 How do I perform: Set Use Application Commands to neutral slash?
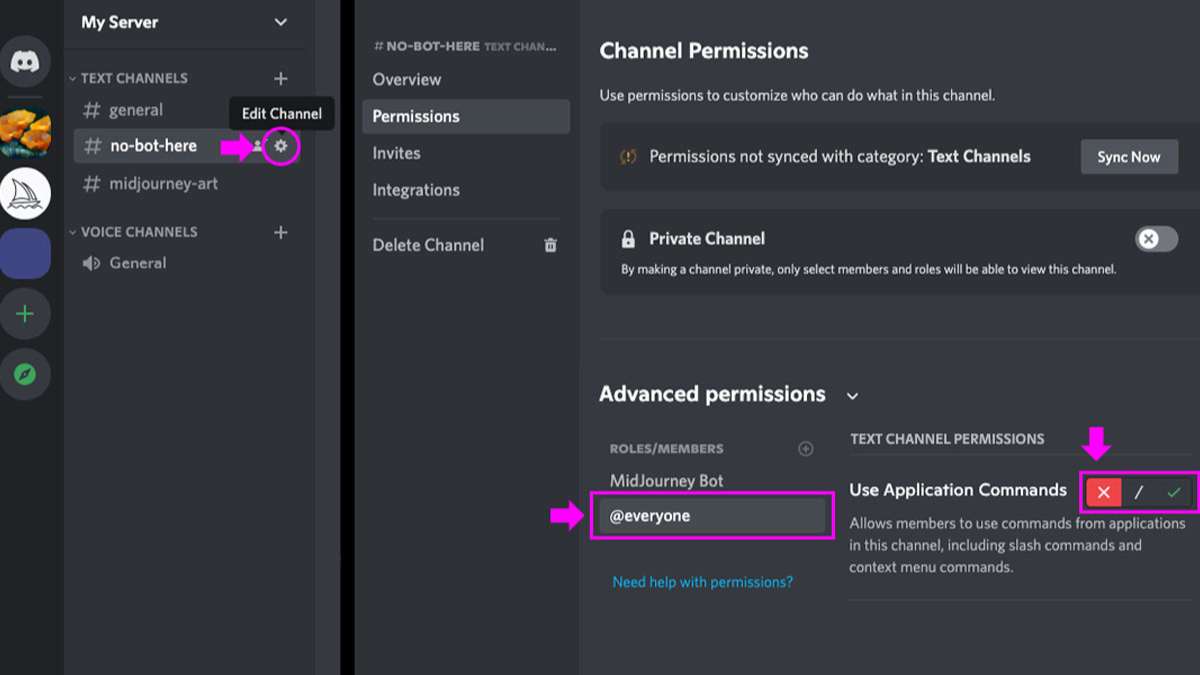coord(1140,491)
